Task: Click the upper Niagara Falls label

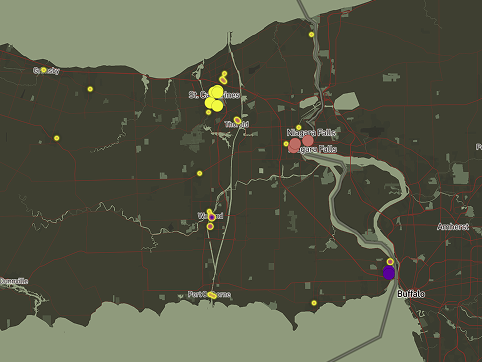Action: [311, 133]
